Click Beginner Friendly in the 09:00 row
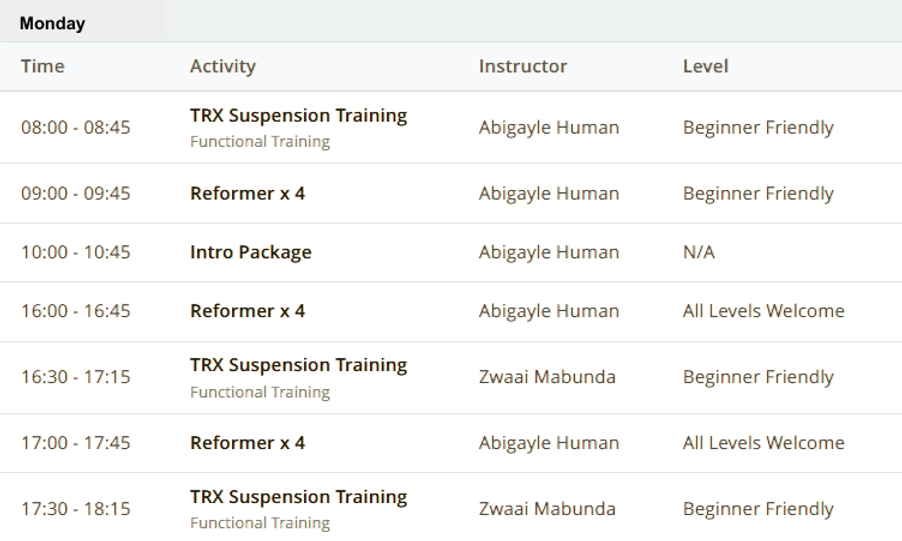The image size is (902, 541). (758, 193)
